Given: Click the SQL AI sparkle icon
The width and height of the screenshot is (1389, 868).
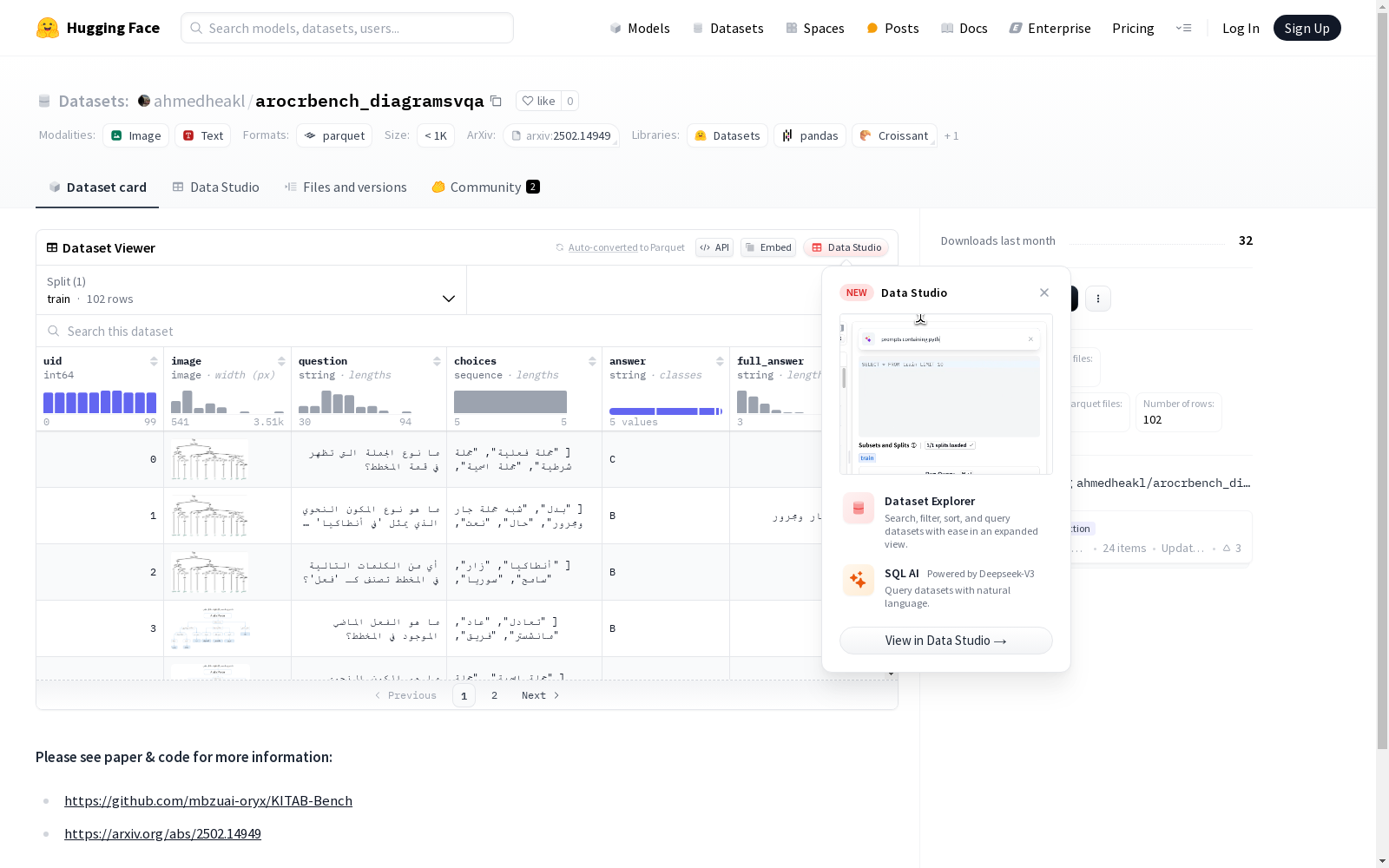Looking at the screenshot, I should (x=859, y=580).
